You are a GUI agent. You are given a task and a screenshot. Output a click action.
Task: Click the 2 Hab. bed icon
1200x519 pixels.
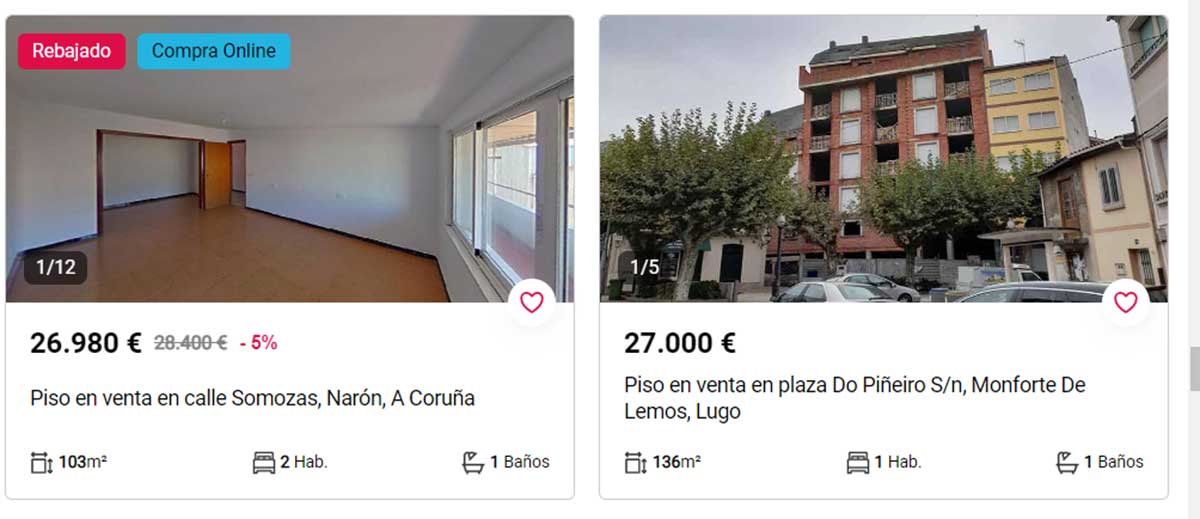[x=264, y=463]
